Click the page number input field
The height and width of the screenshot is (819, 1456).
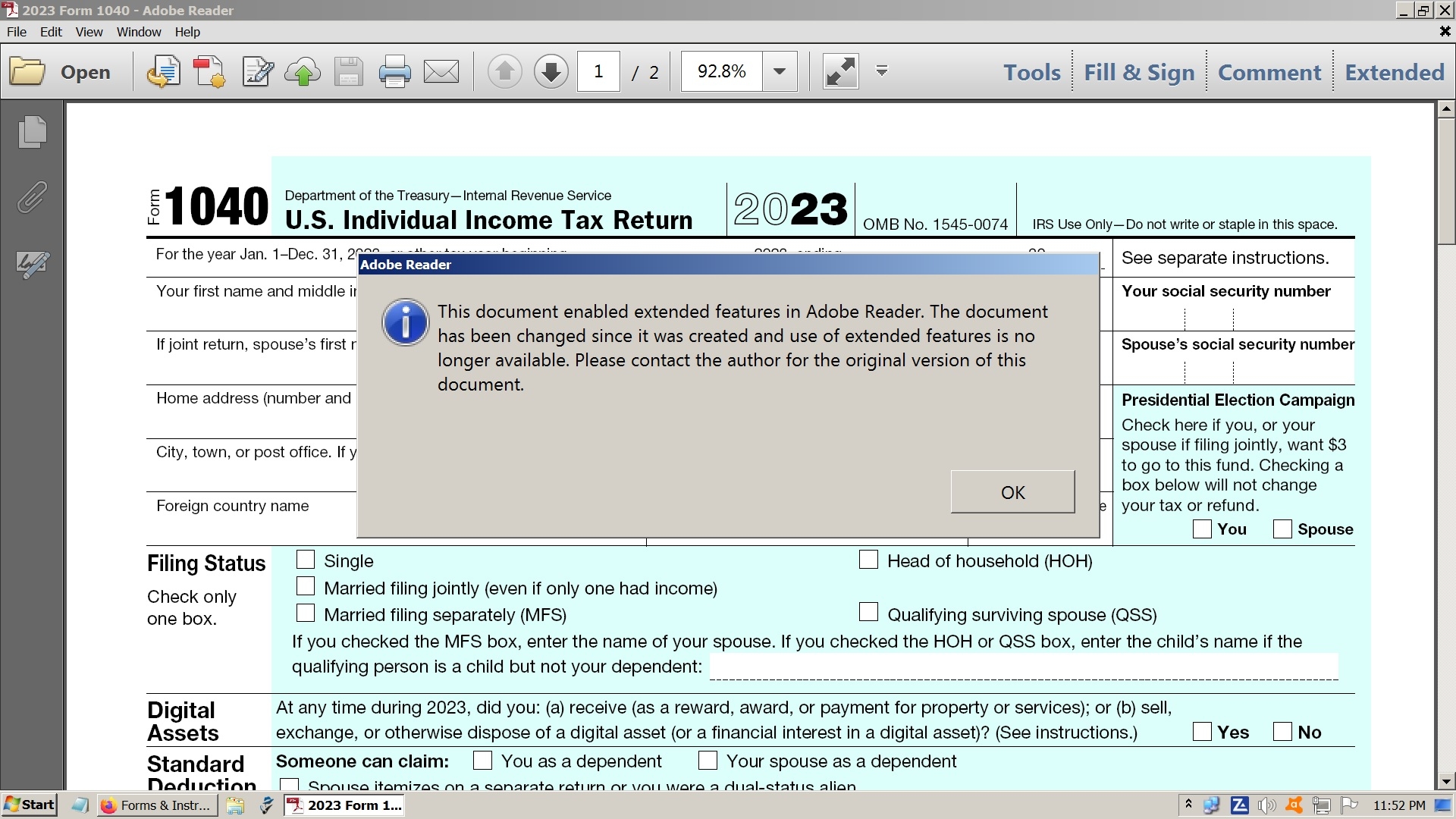598,72
